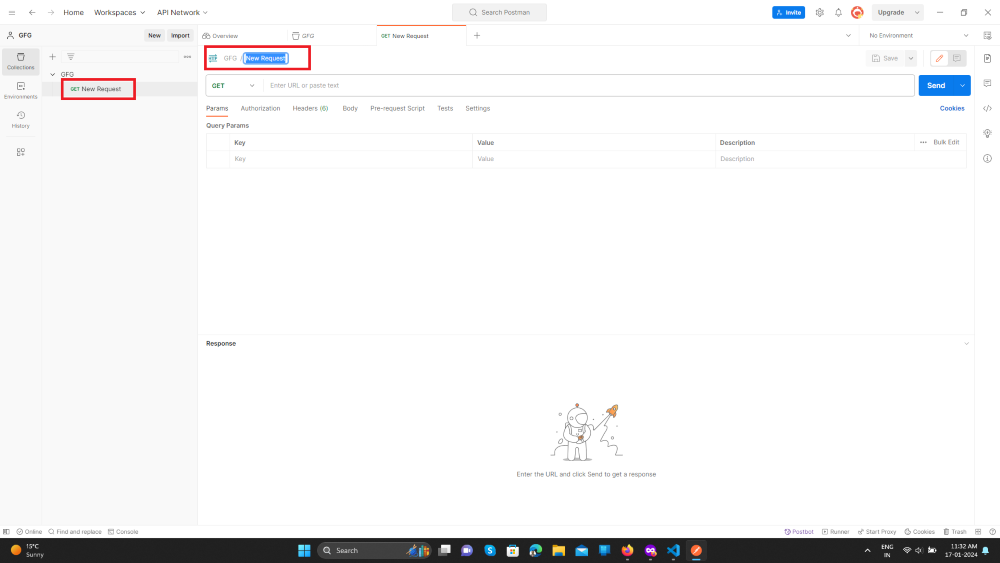
Task: Click the filter icon in collections sidebar
Action: click(x=71, y=57)
